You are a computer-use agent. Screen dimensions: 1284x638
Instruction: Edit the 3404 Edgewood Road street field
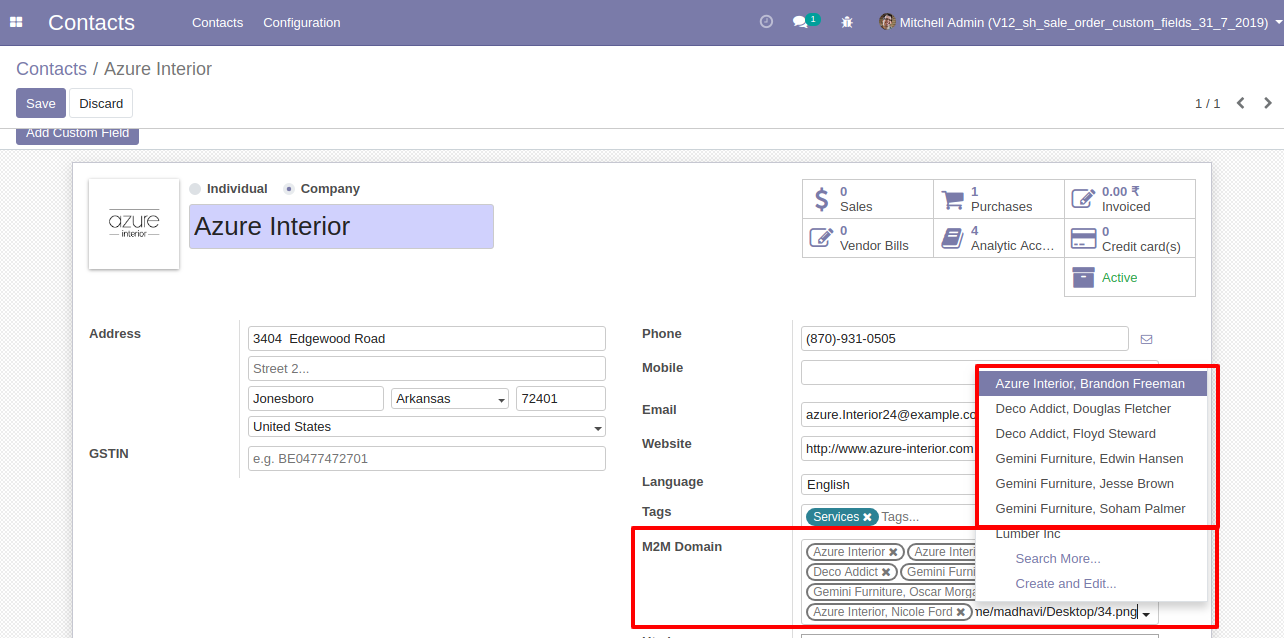pyautogui.click(x=427, y=339)
